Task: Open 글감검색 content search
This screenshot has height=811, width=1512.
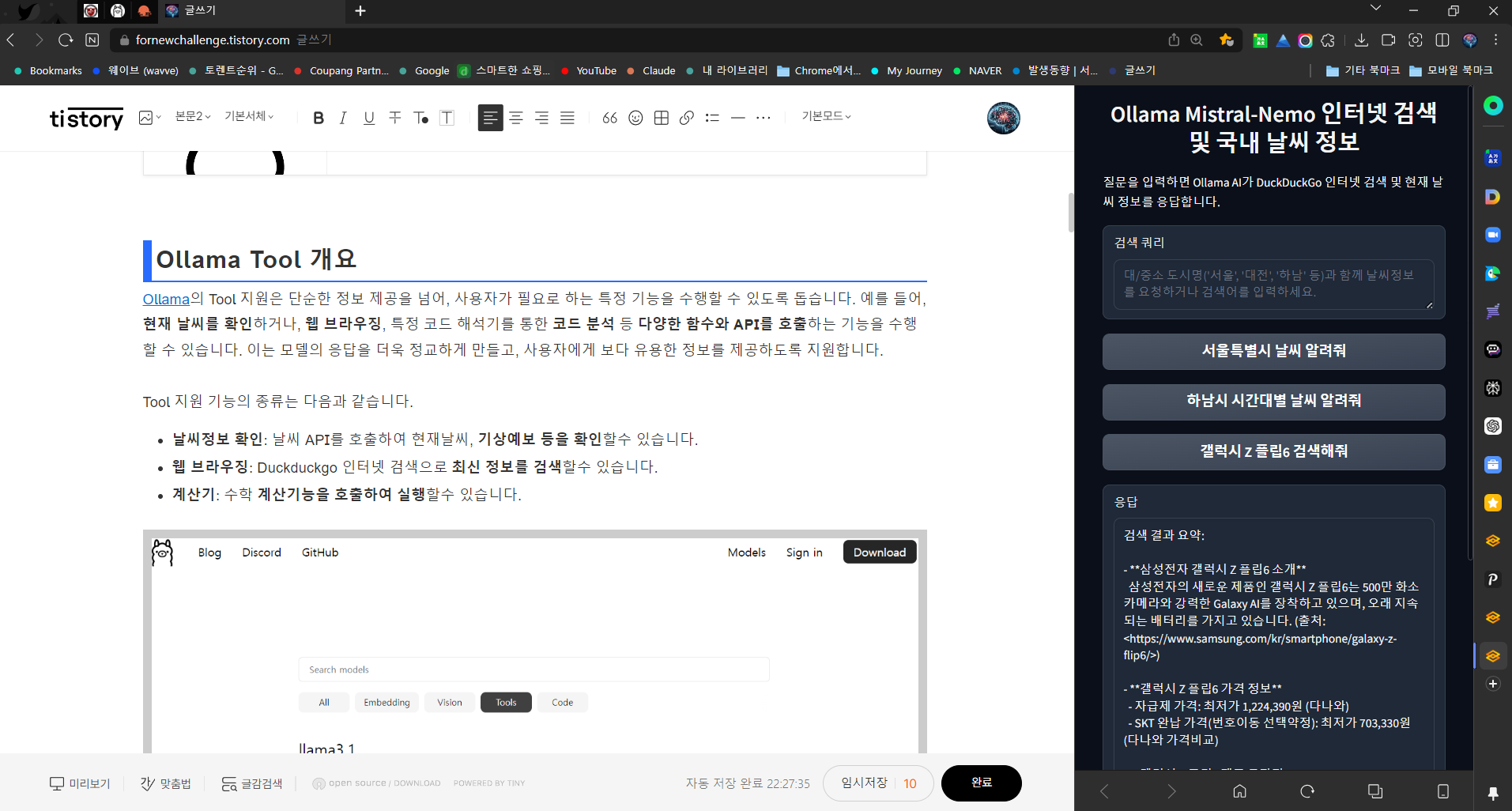Action: pos(251,783)
